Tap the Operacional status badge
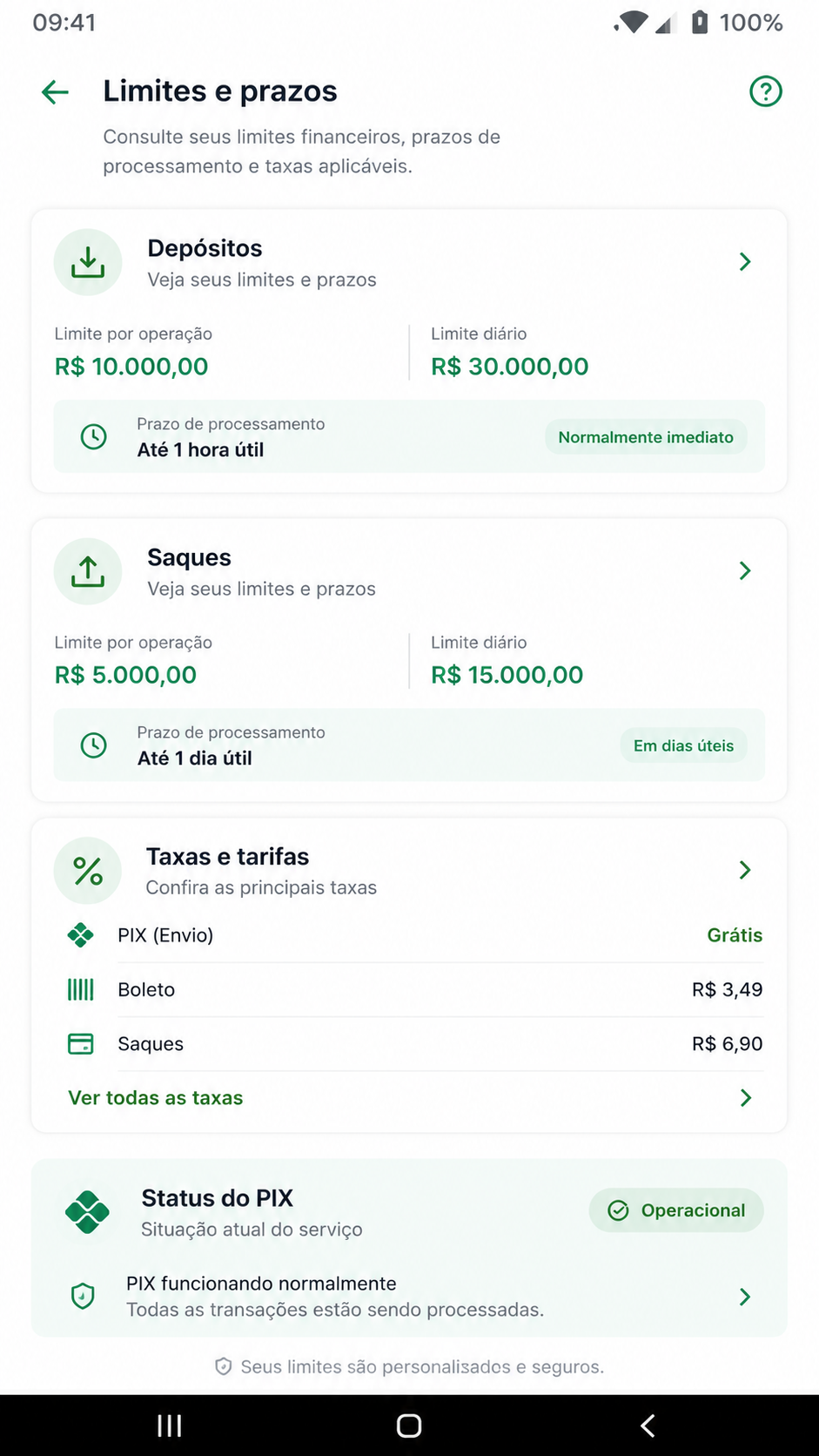 pos(676,1210)
